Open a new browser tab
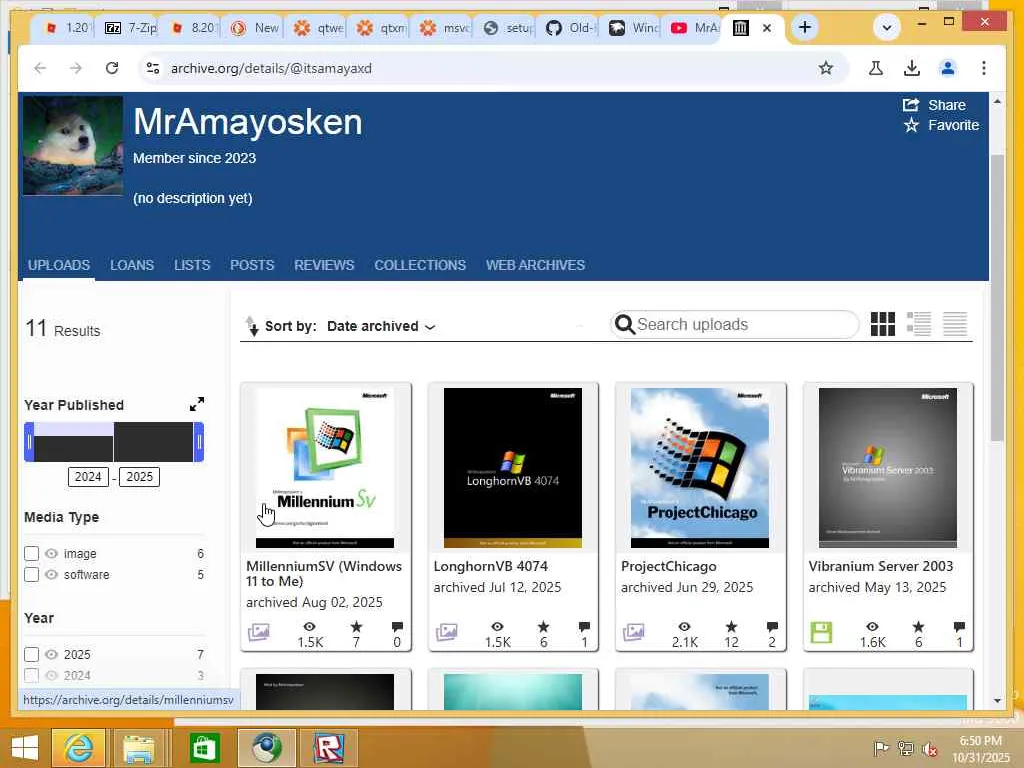Screen dimensions: 1024x768 pos(805,27)
